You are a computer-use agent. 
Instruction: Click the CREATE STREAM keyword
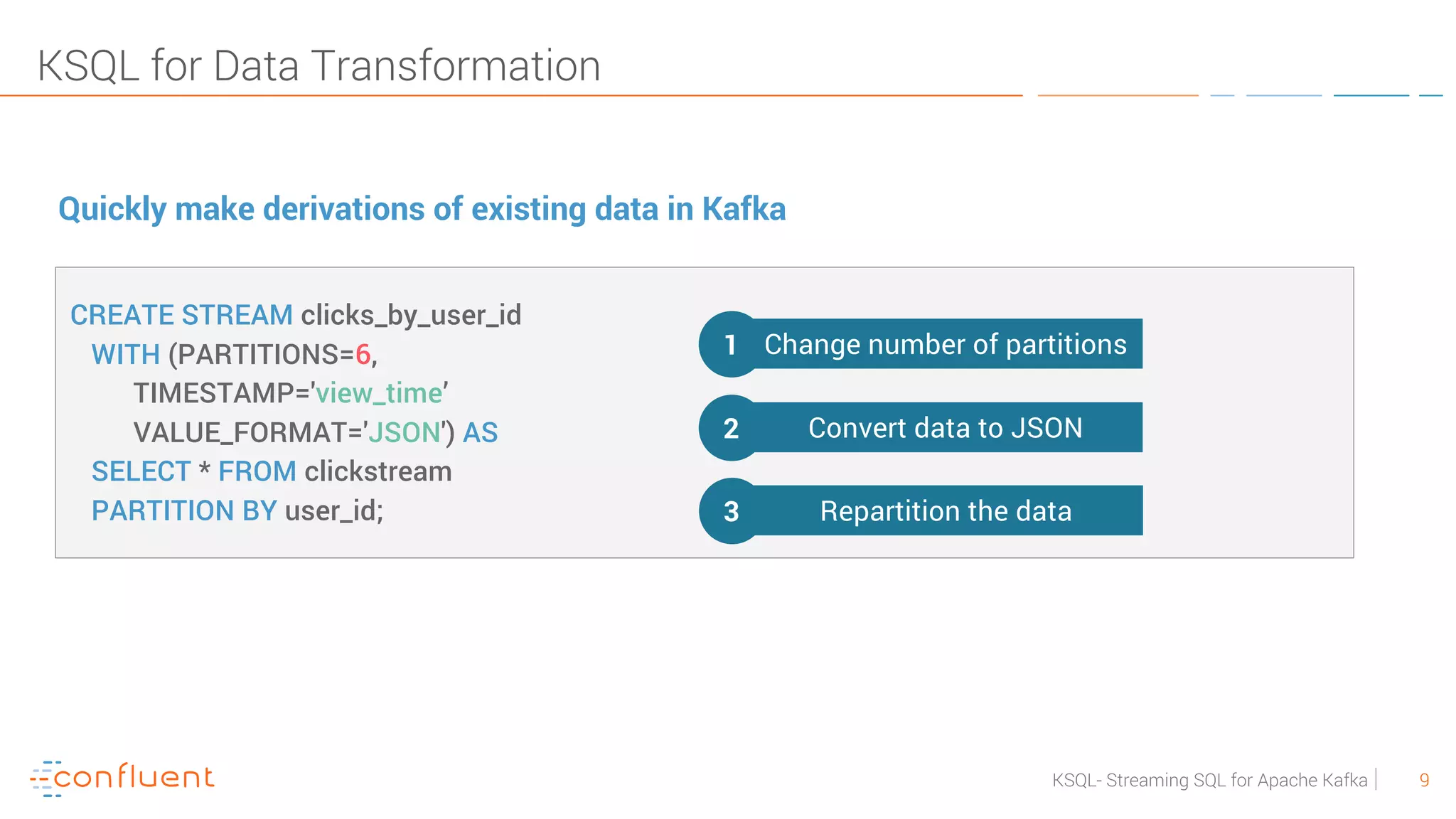181,315
